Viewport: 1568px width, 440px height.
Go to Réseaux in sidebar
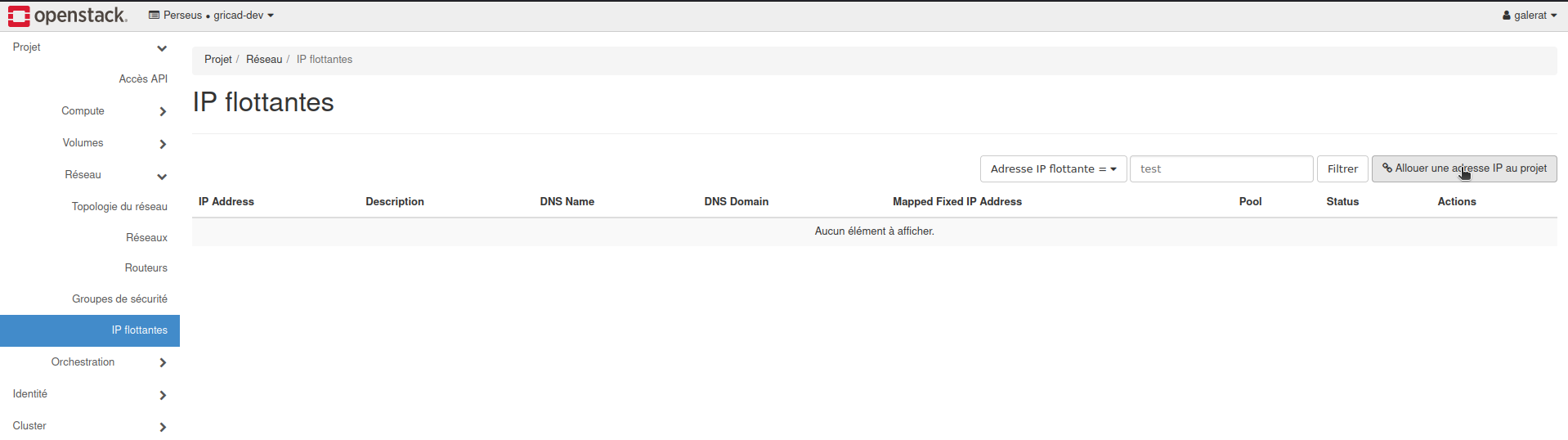click(146, 238)
